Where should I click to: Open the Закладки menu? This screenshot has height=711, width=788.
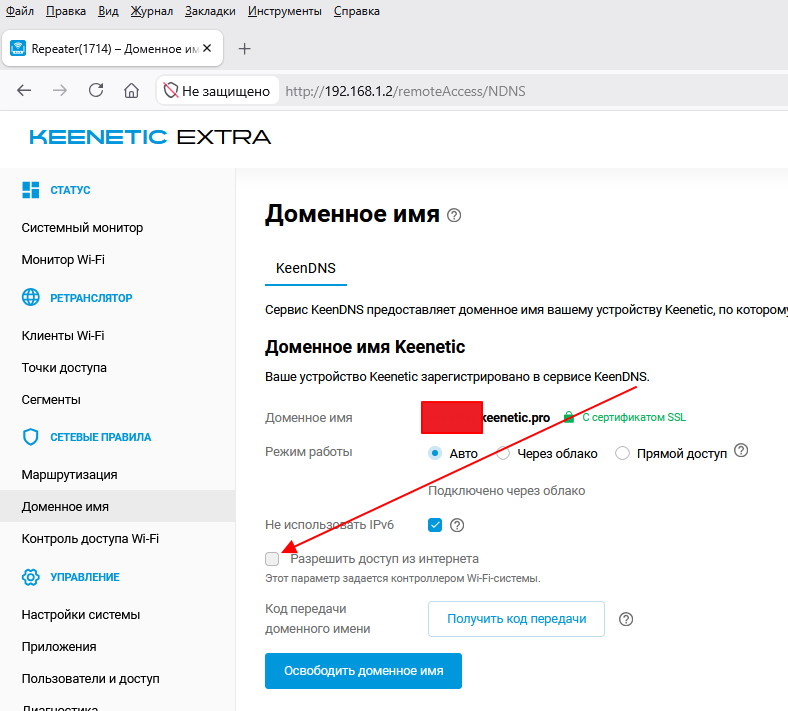pos(210,11)
